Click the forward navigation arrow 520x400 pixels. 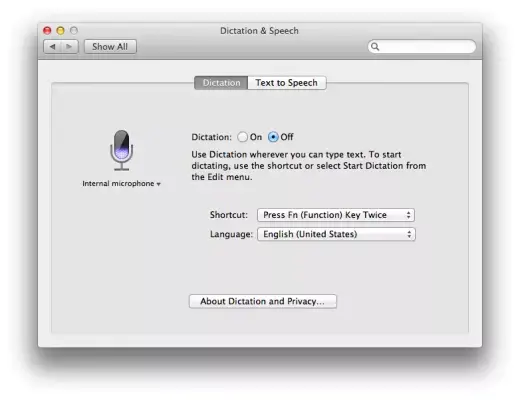tap(69, 47)
